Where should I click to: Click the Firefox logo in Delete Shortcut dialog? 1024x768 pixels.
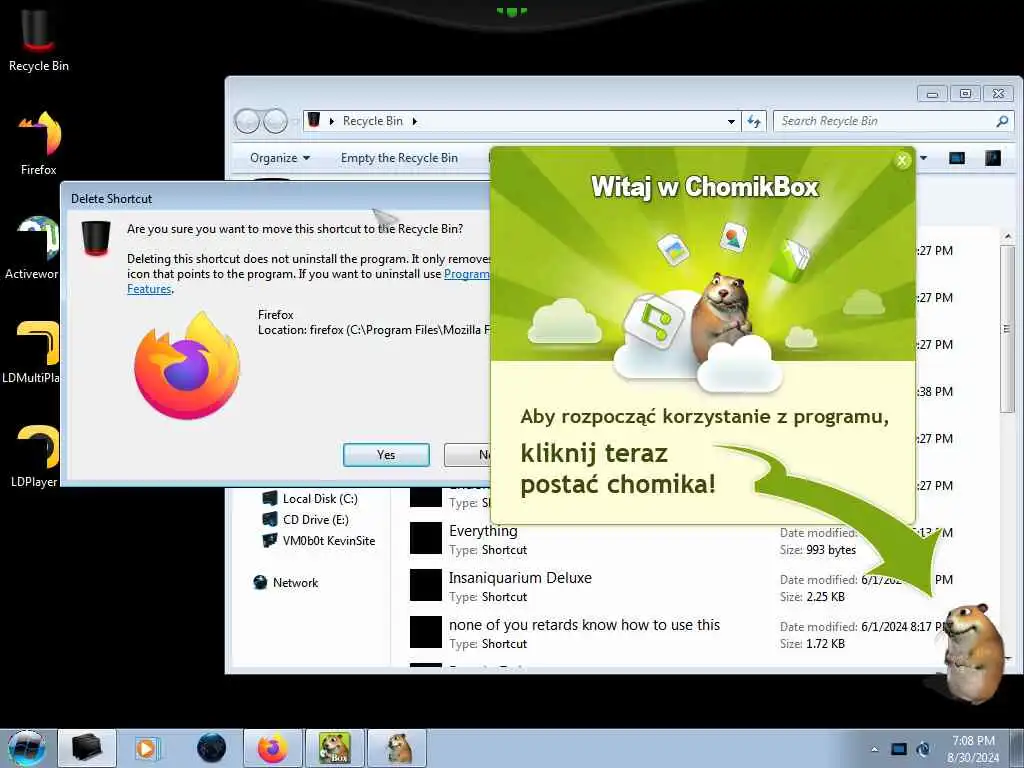coord(187,366)
